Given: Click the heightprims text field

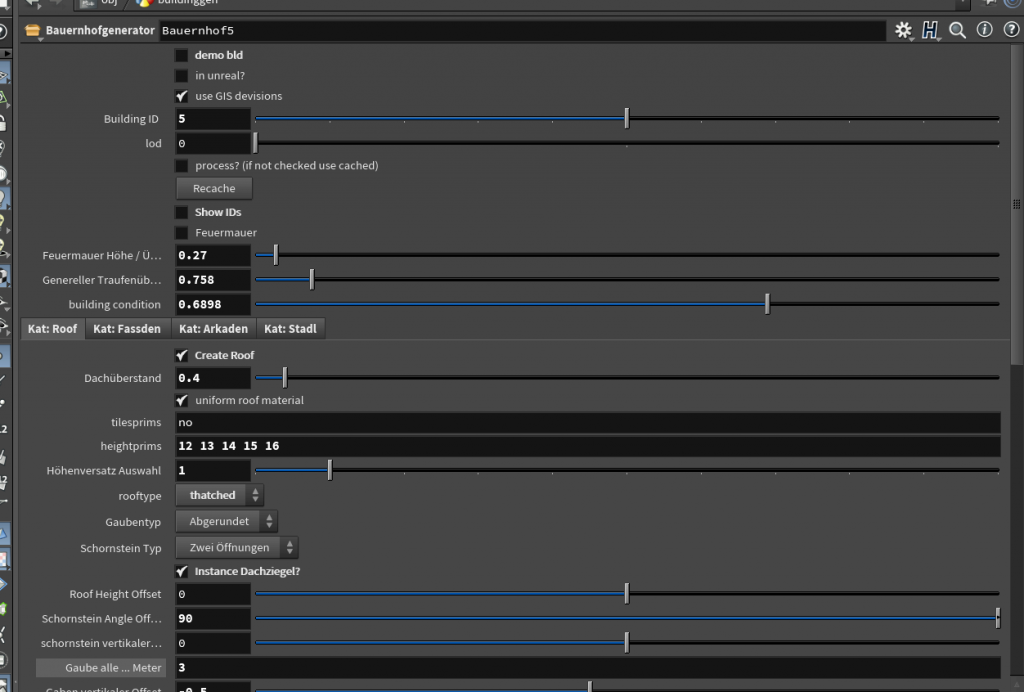Looking at the screenshot, I should [588, 446].
